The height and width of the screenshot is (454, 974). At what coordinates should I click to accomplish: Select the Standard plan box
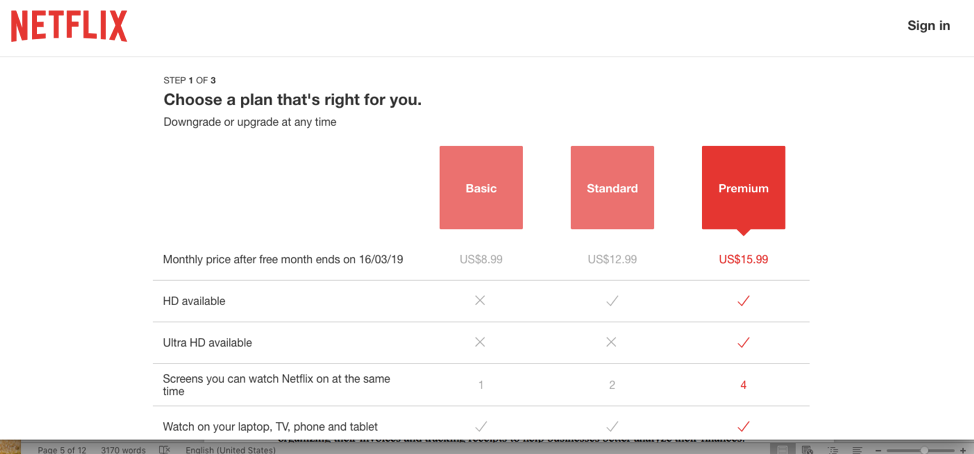tap(612, 188)
